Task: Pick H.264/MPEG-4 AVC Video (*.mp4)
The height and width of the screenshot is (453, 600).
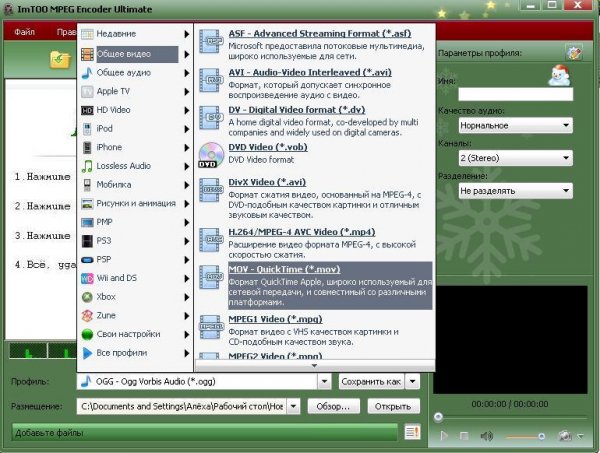Action: (x=302, y=232)
